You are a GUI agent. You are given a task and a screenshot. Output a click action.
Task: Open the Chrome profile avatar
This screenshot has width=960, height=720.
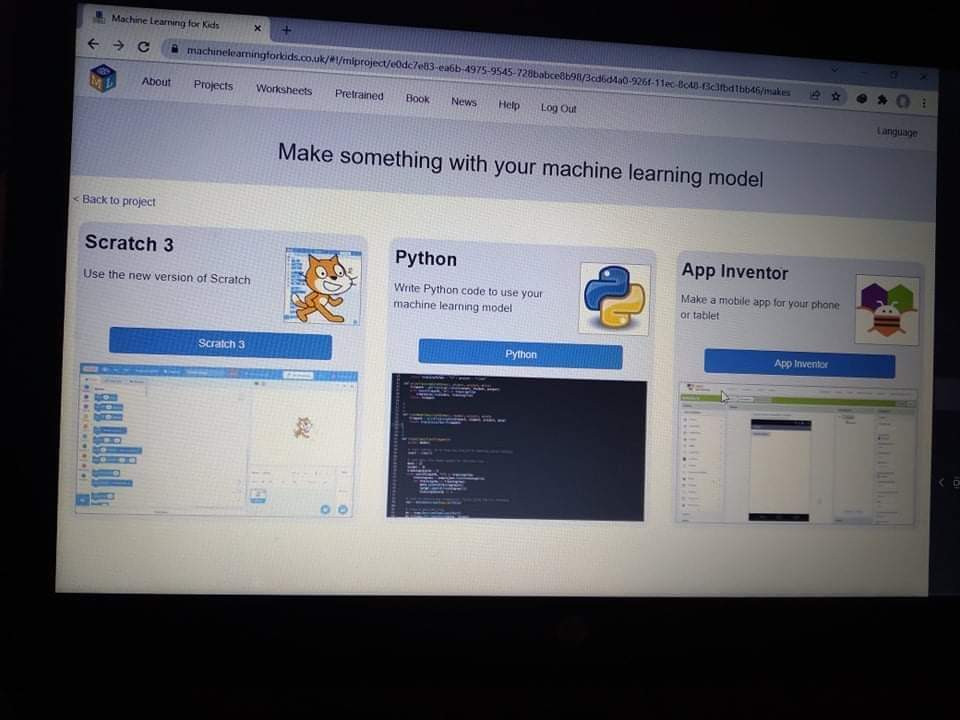pyautogui.click(x=903, y=101)
